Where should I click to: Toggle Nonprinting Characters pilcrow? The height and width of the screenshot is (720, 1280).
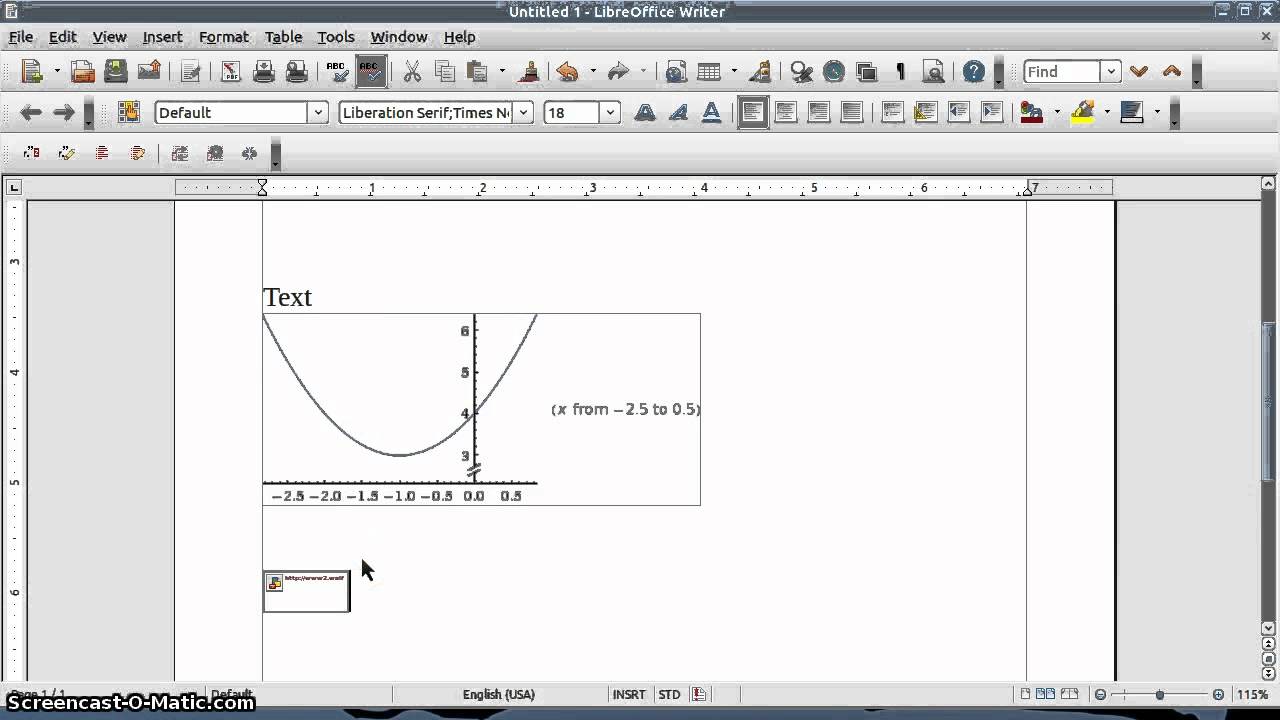(x=900, y=71)
